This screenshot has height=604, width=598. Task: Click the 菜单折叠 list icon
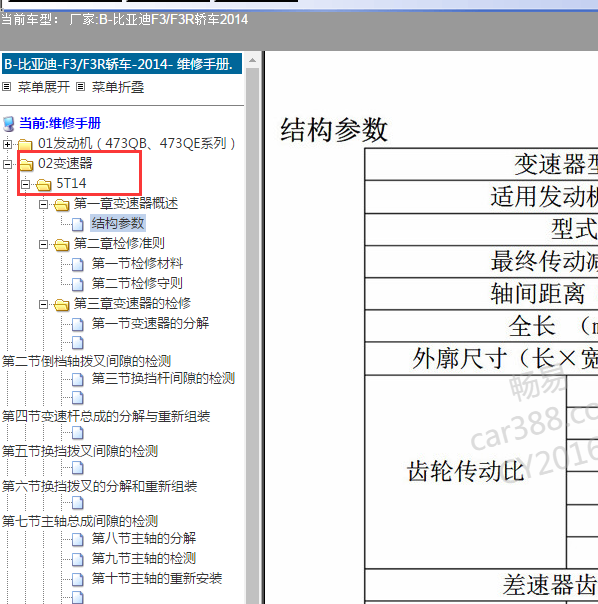click(80, 87)
